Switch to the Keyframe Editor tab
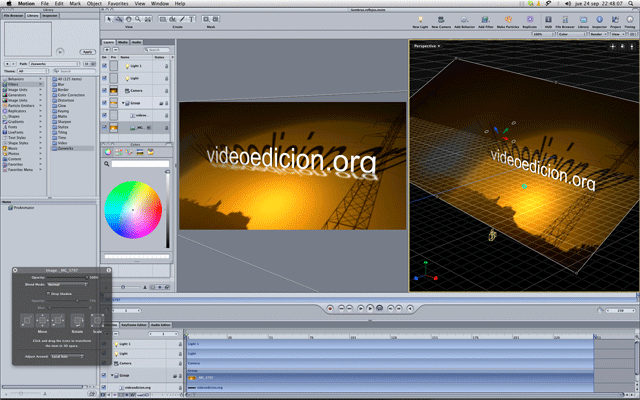This screenshot has width=640, height=400. coord(133,325)
